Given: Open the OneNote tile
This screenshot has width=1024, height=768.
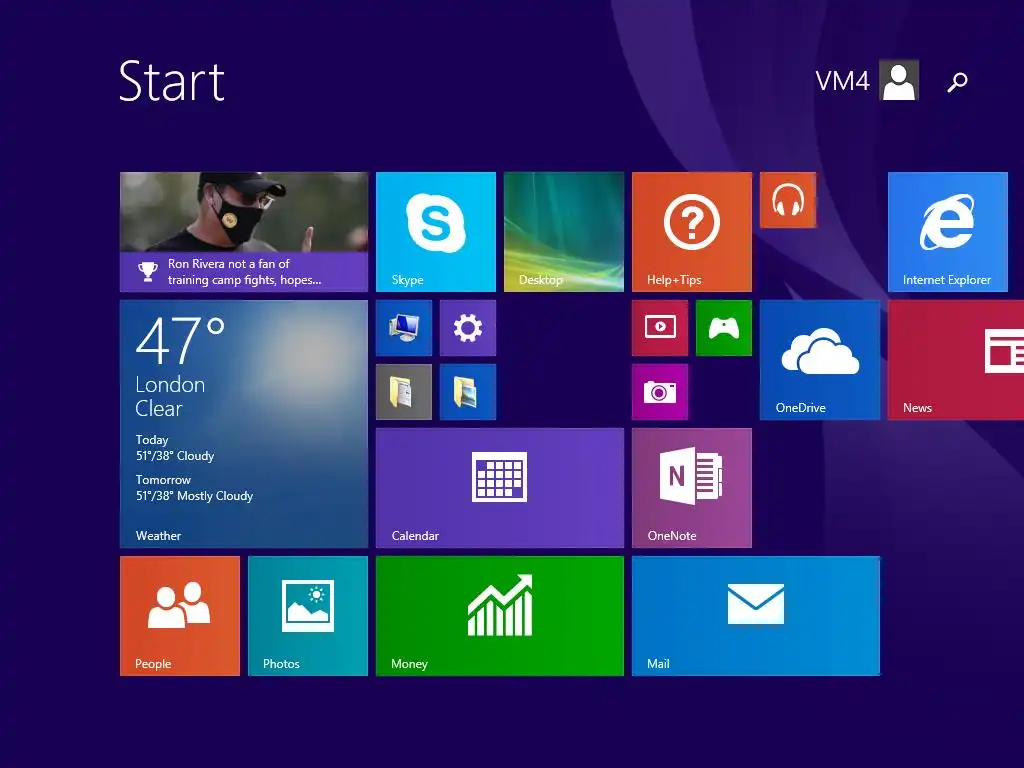Looking at the screenshot, I should pos(692,488).
